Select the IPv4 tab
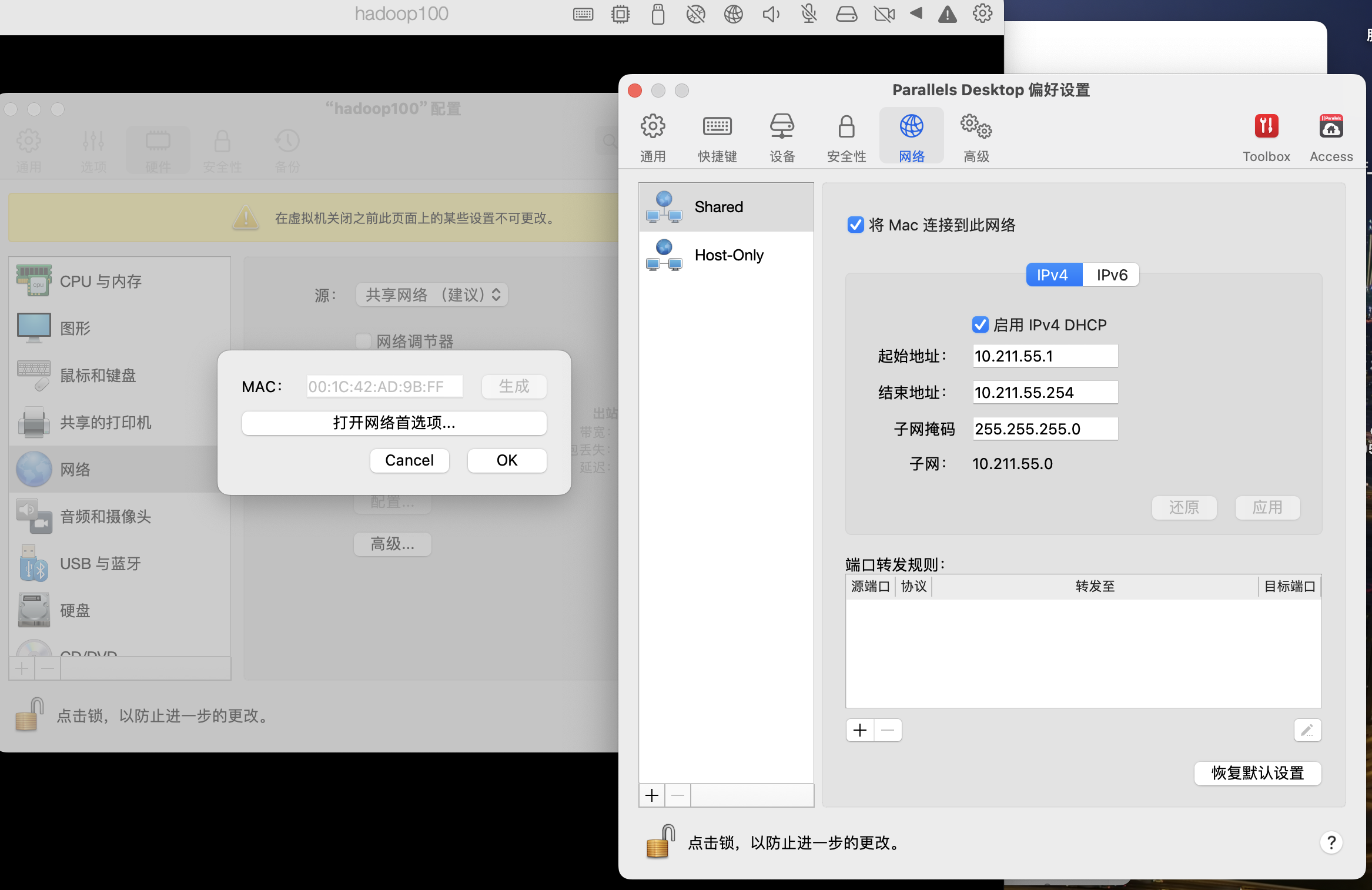The height and width of the screenshot is (890, 1372). 1053,275
